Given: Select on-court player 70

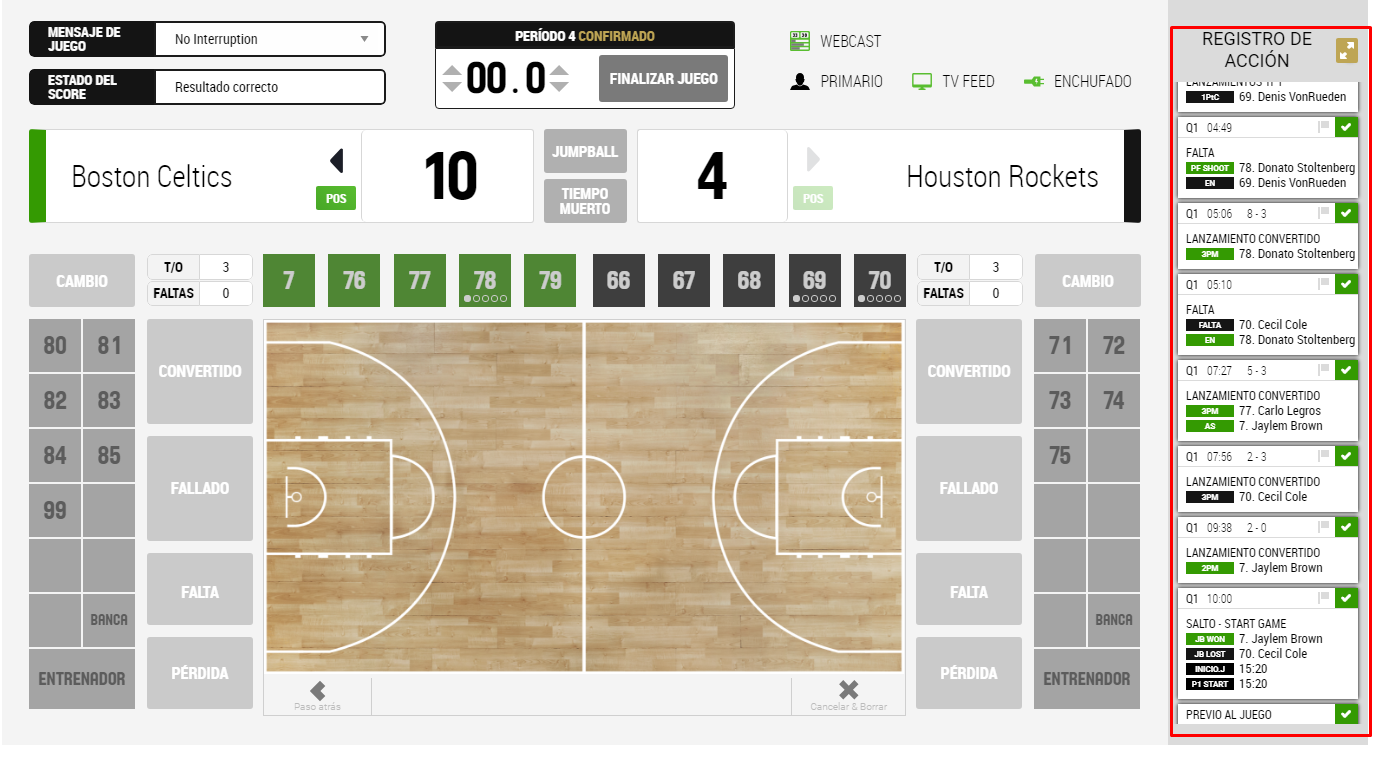Looking at the screenshot, I should (880, 281).
